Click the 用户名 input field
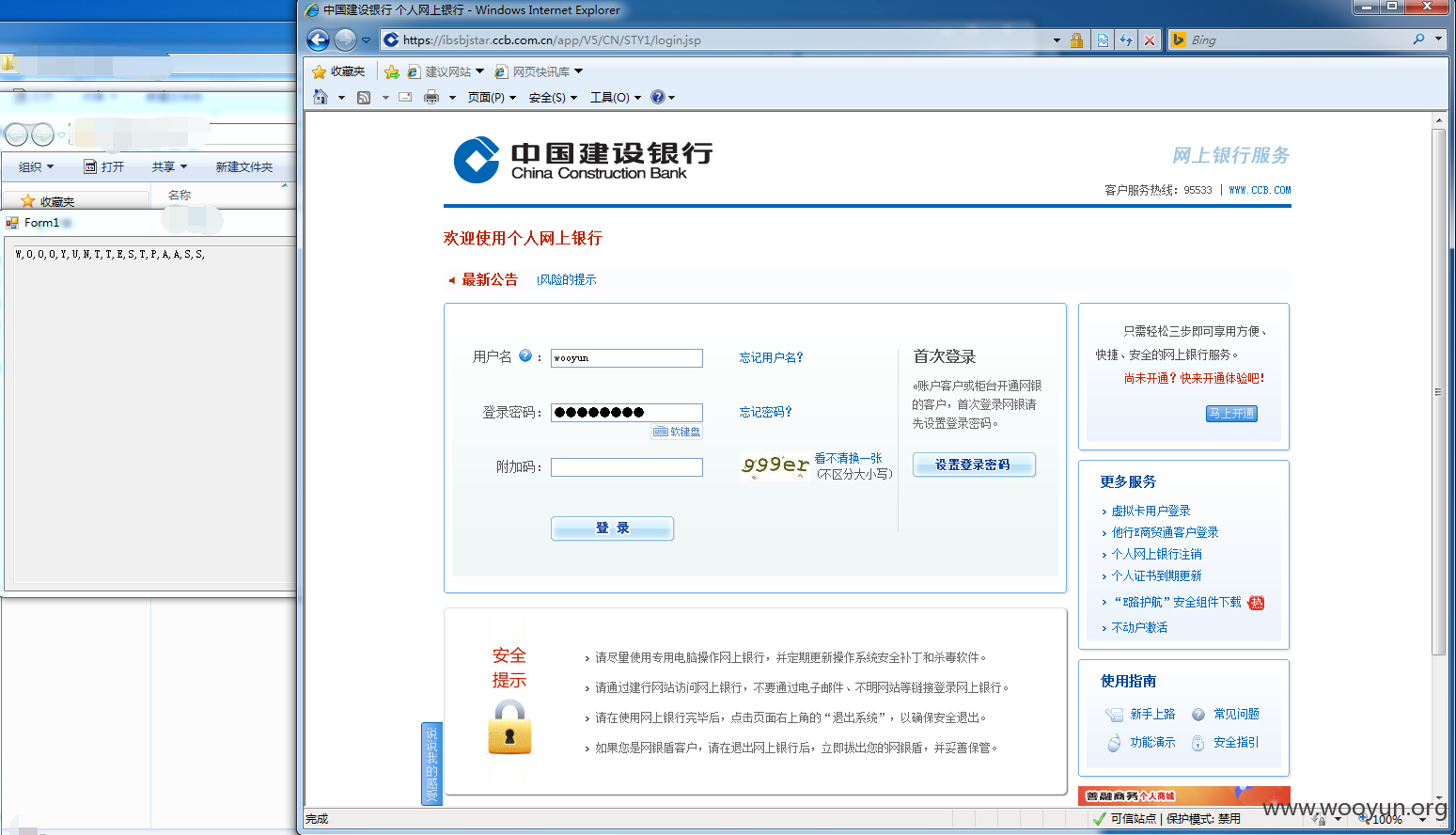The image size is (1456, 835). pyautogui.click(x=627, y=357)
